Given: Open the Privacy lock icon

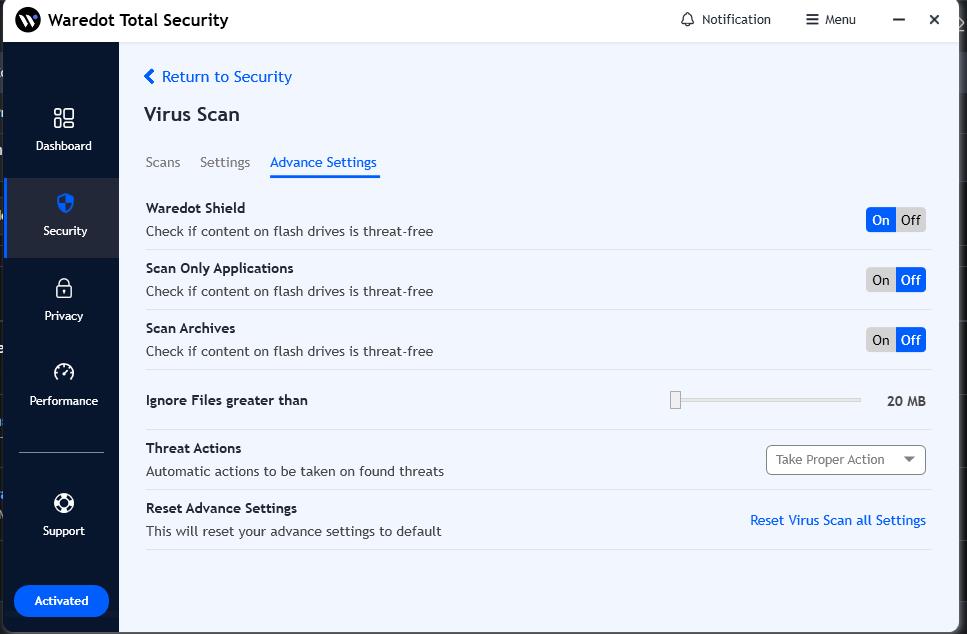Looking at the screenshot, I should pyautogui.click(x=64, y=289).
